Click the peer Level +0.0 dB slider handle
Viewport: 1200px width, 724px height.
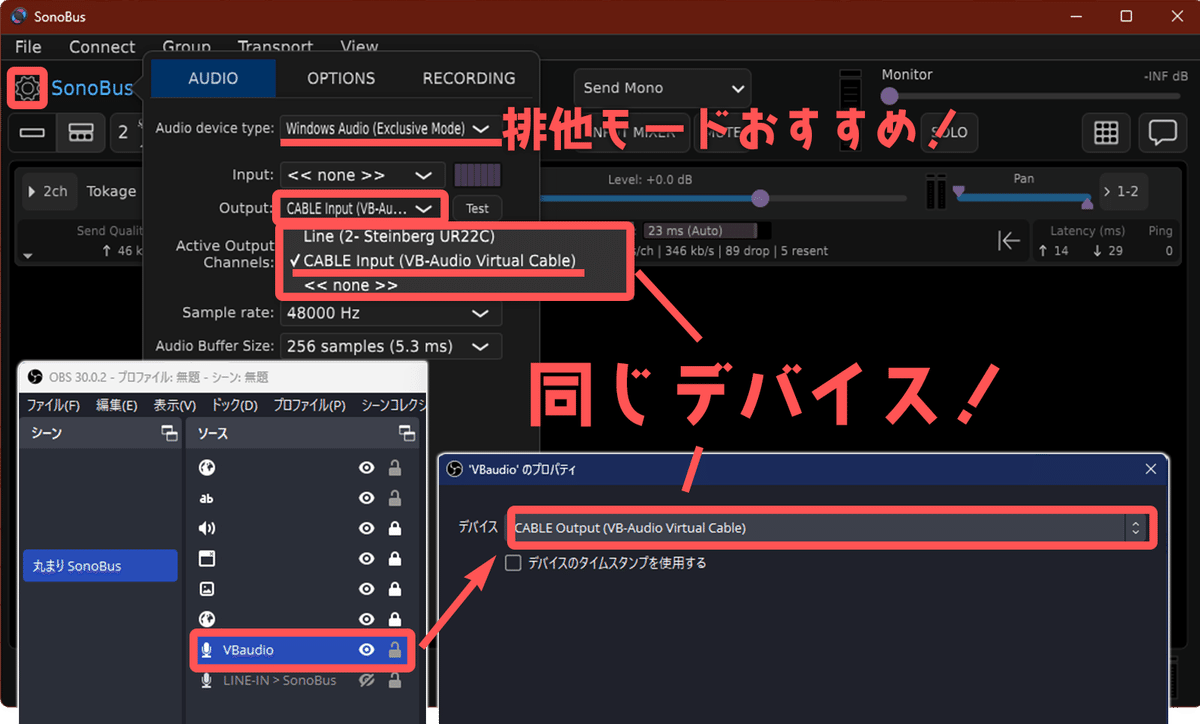point(760,198)
